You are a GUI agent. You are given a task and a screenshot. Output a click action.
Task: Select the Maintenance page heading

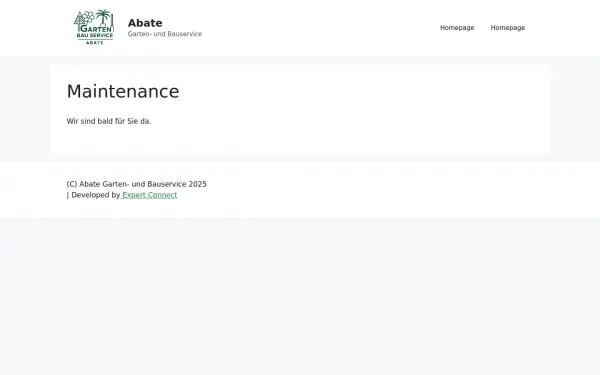[x=123, y=92]
